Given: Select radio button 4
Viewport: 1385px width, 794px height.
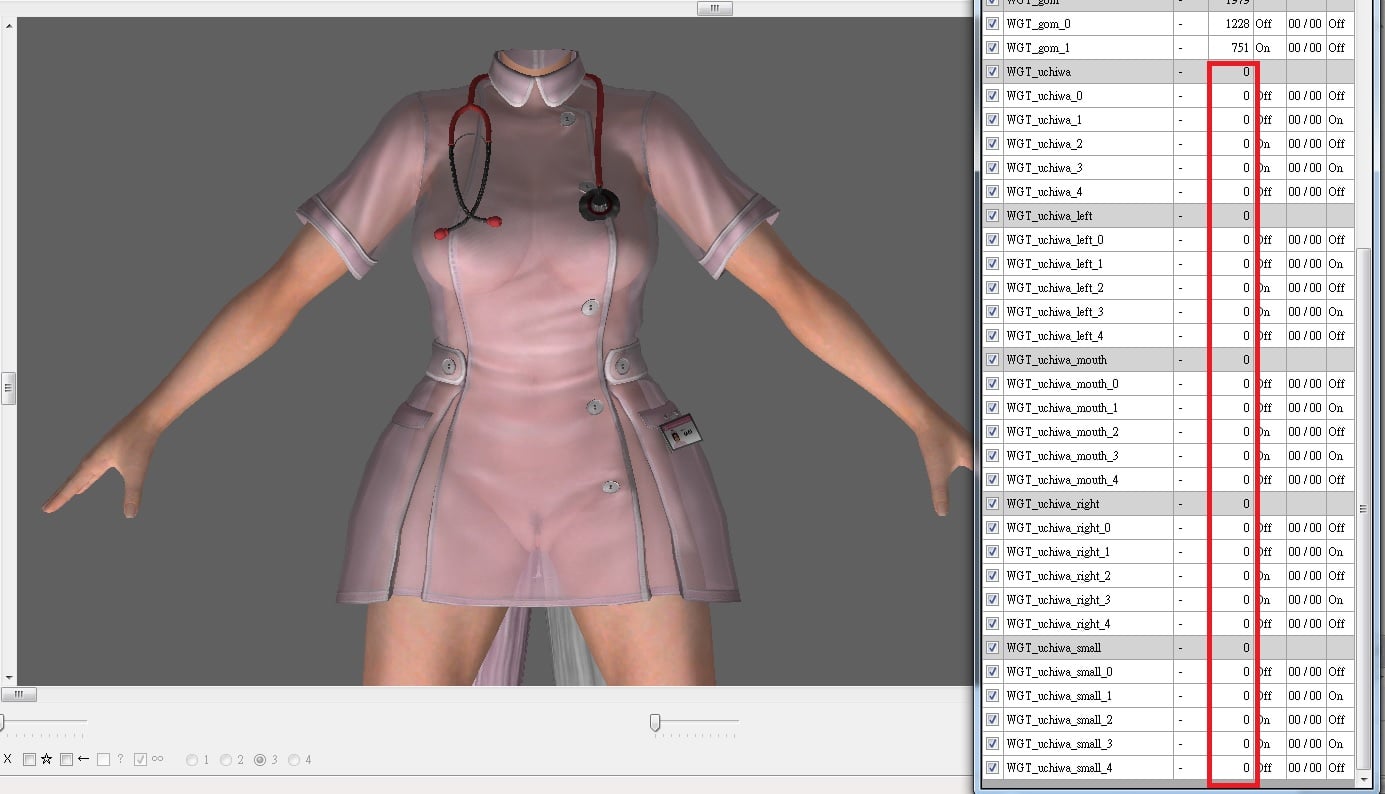Looking at the screenshot, I should coord(294,760).
